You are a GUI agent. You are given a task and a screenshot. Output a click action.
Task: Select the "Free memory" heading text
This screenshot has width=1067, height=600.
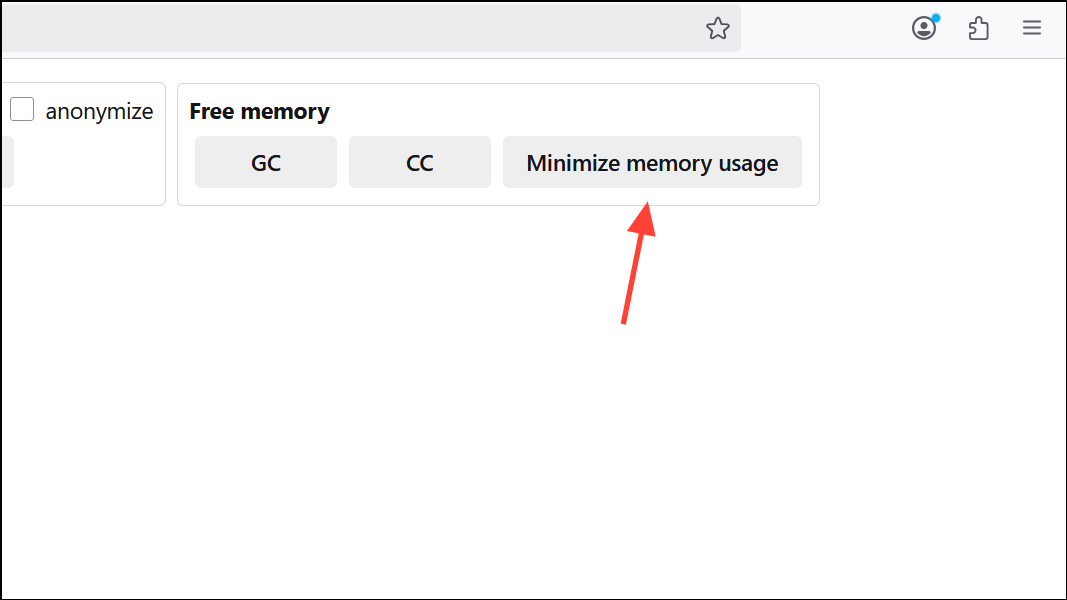pos(259,111)
